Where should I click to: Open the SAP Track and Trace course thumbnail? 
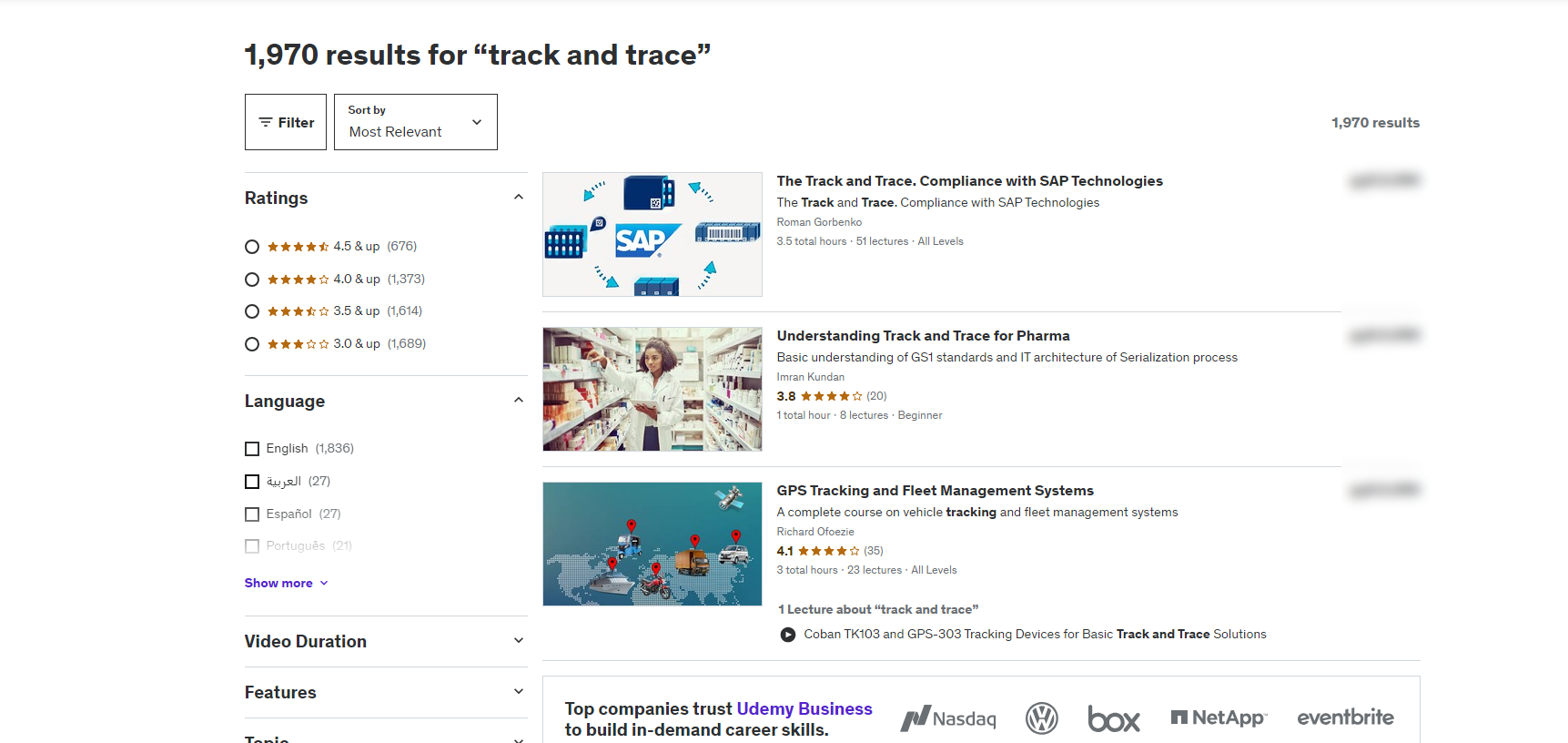[x=652, y=235]
